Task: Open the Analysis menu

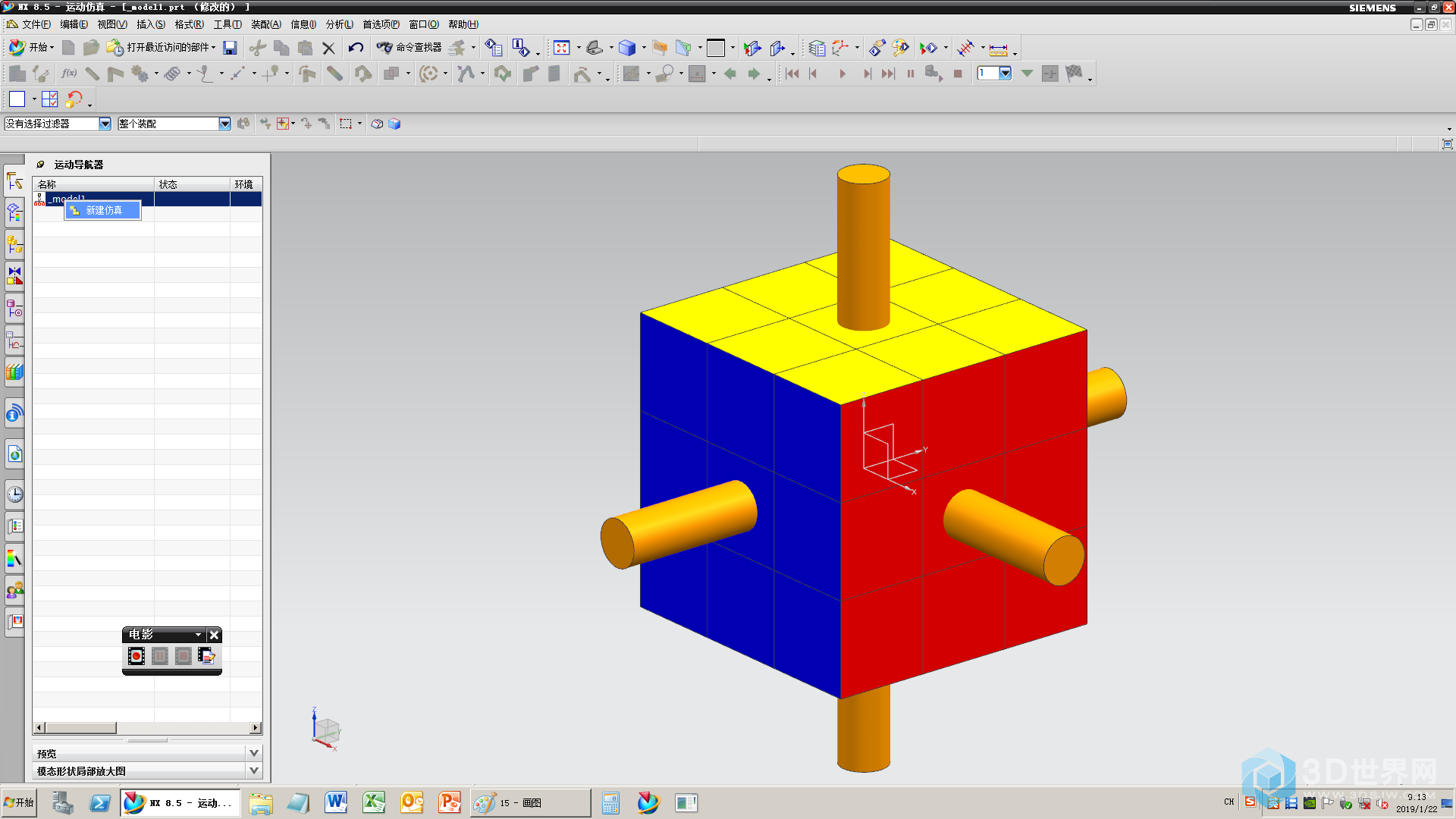Action: click(x=339, y=24)
